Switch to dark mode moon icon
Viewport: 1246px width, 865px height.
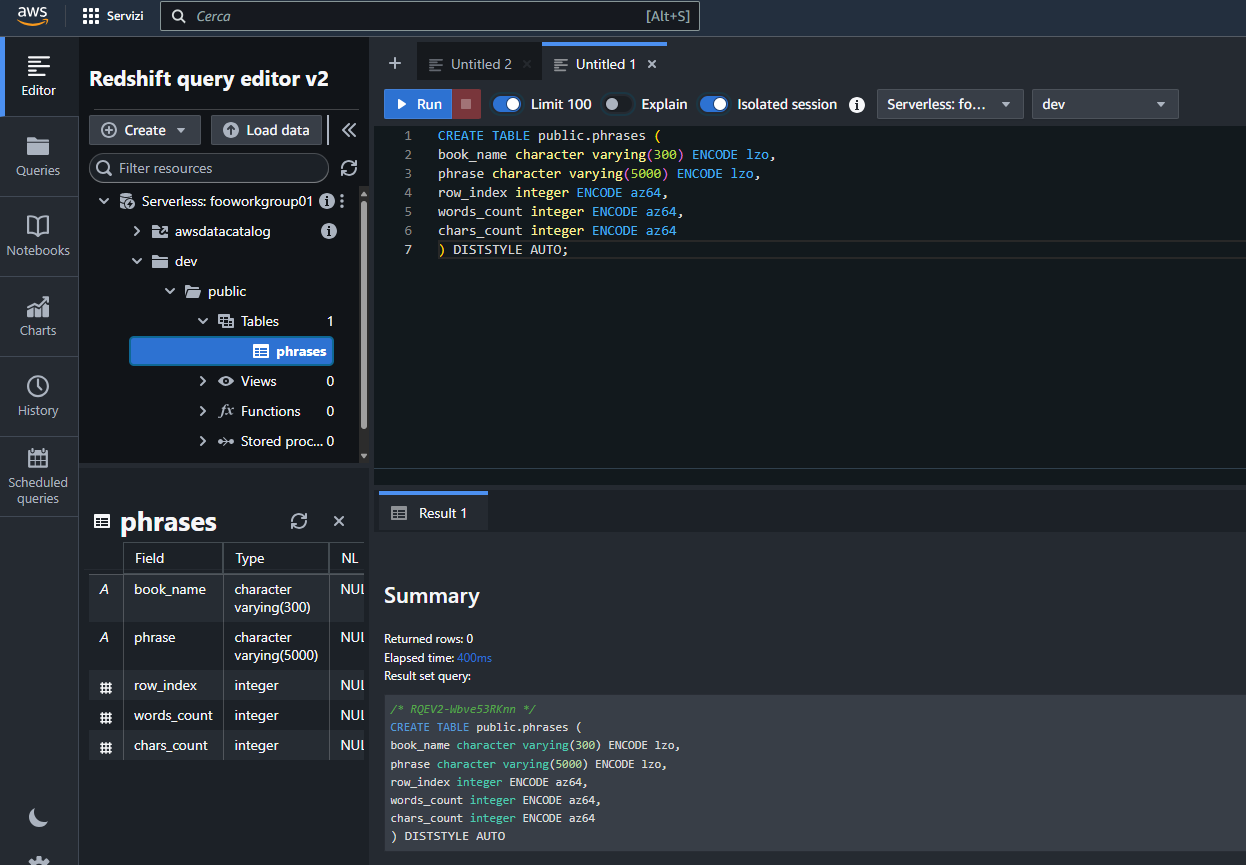(38, 818)
